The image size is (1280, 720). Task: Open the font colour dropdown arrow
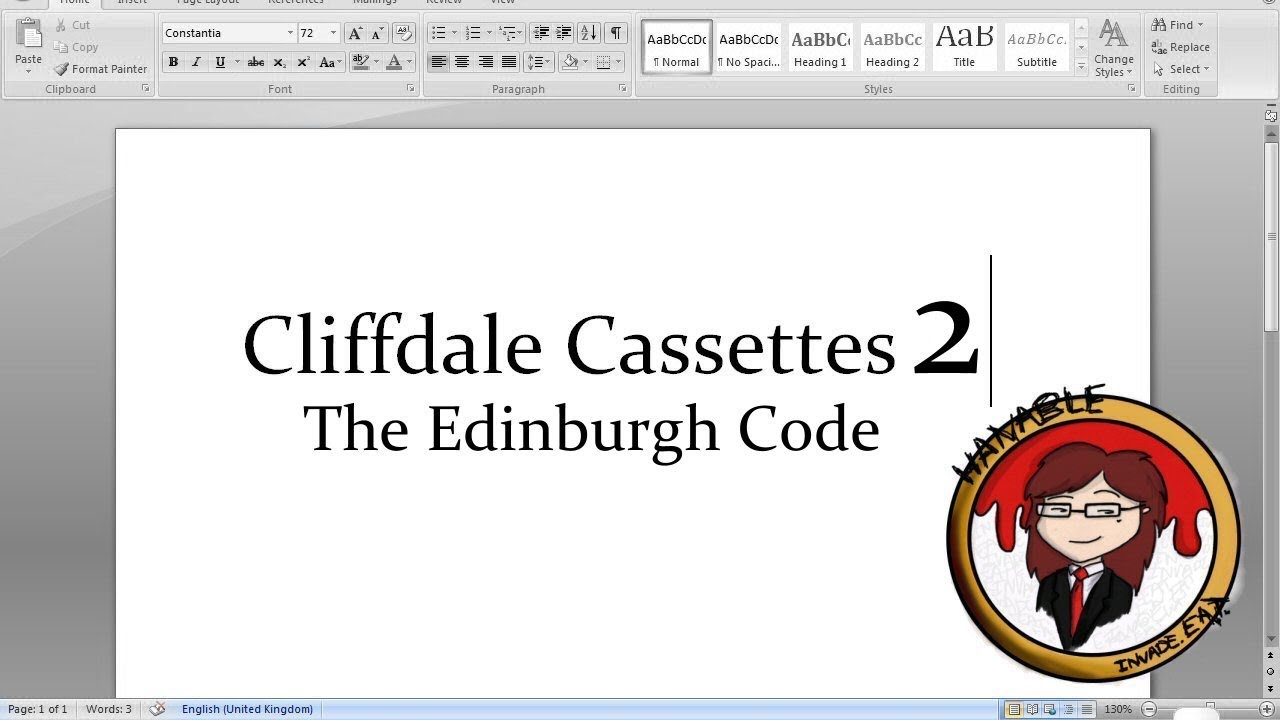point(409,62)
